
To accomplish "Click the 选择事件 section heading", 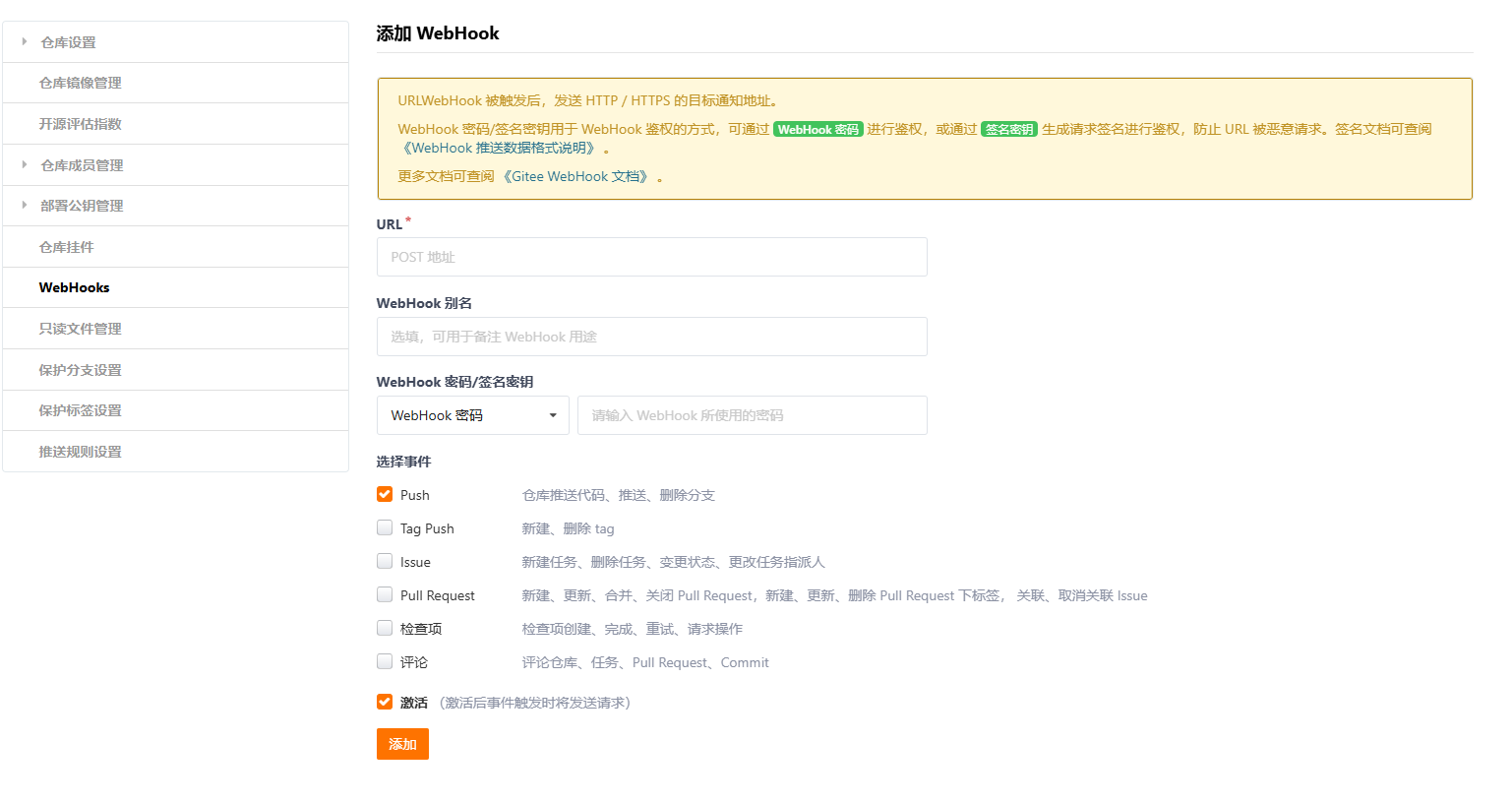I will 403,462.
